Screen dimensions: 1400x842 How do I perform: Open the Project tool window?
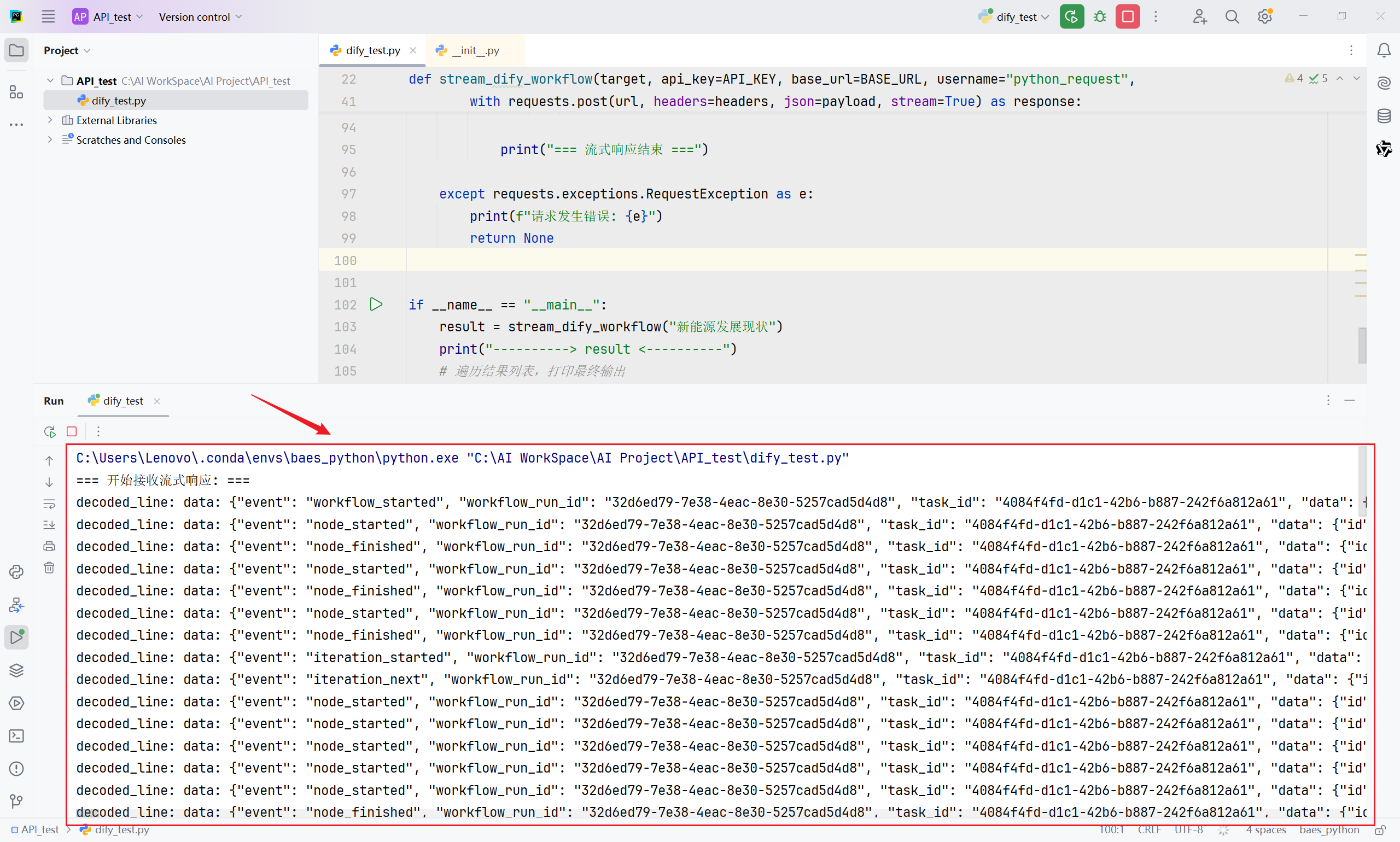[16, 50]
